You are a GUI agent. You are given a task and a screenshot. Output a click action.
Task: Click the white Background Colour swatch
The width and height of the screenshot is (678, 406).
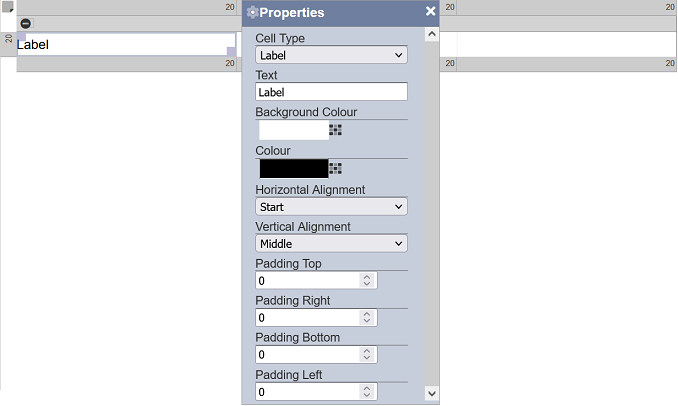[x=294, y=130]
